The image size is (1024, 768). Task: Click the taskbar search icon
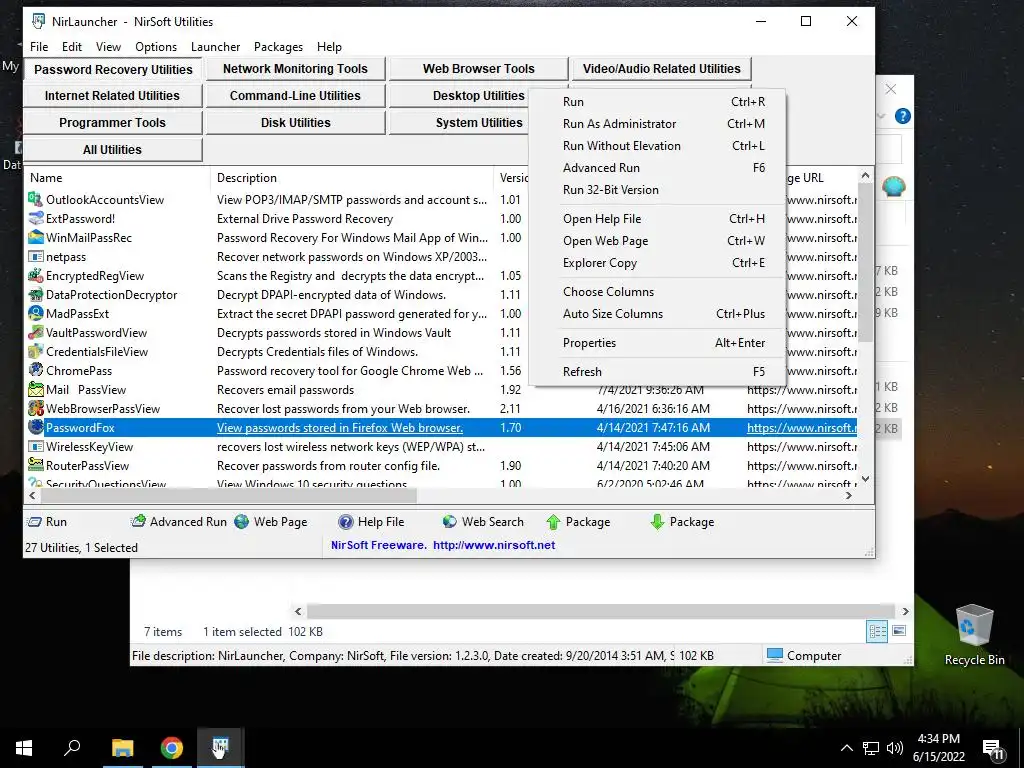click(x=72, y=747)
